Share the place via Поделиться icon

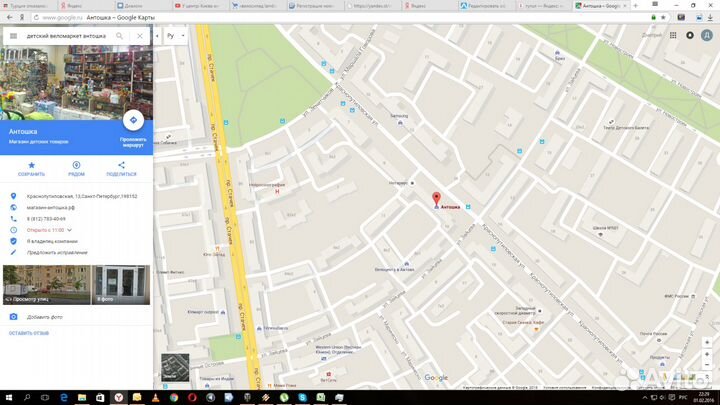(x=121, y=164)
